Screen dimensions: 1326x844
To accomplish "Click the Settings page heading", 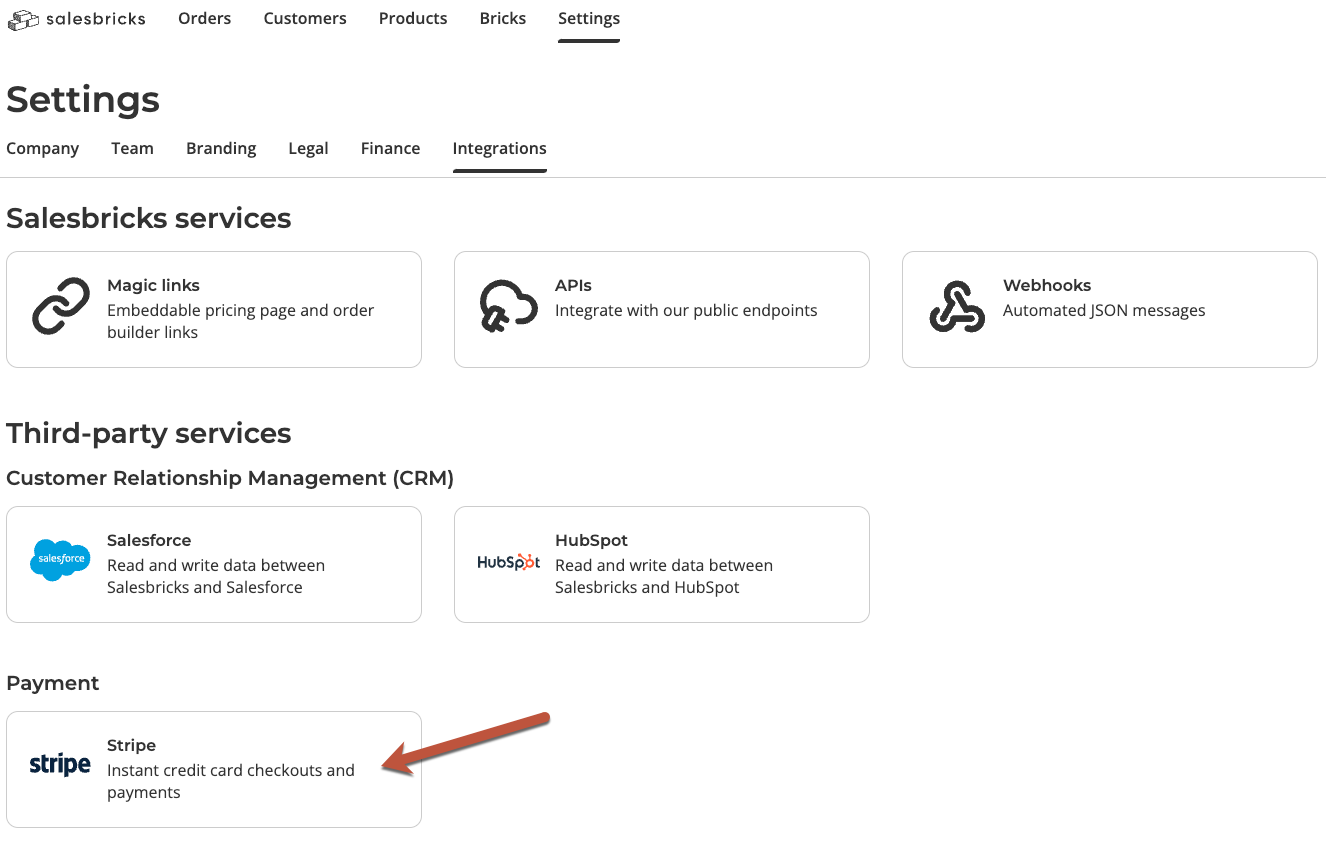I will pyautogui.click(x=83, y=99).
